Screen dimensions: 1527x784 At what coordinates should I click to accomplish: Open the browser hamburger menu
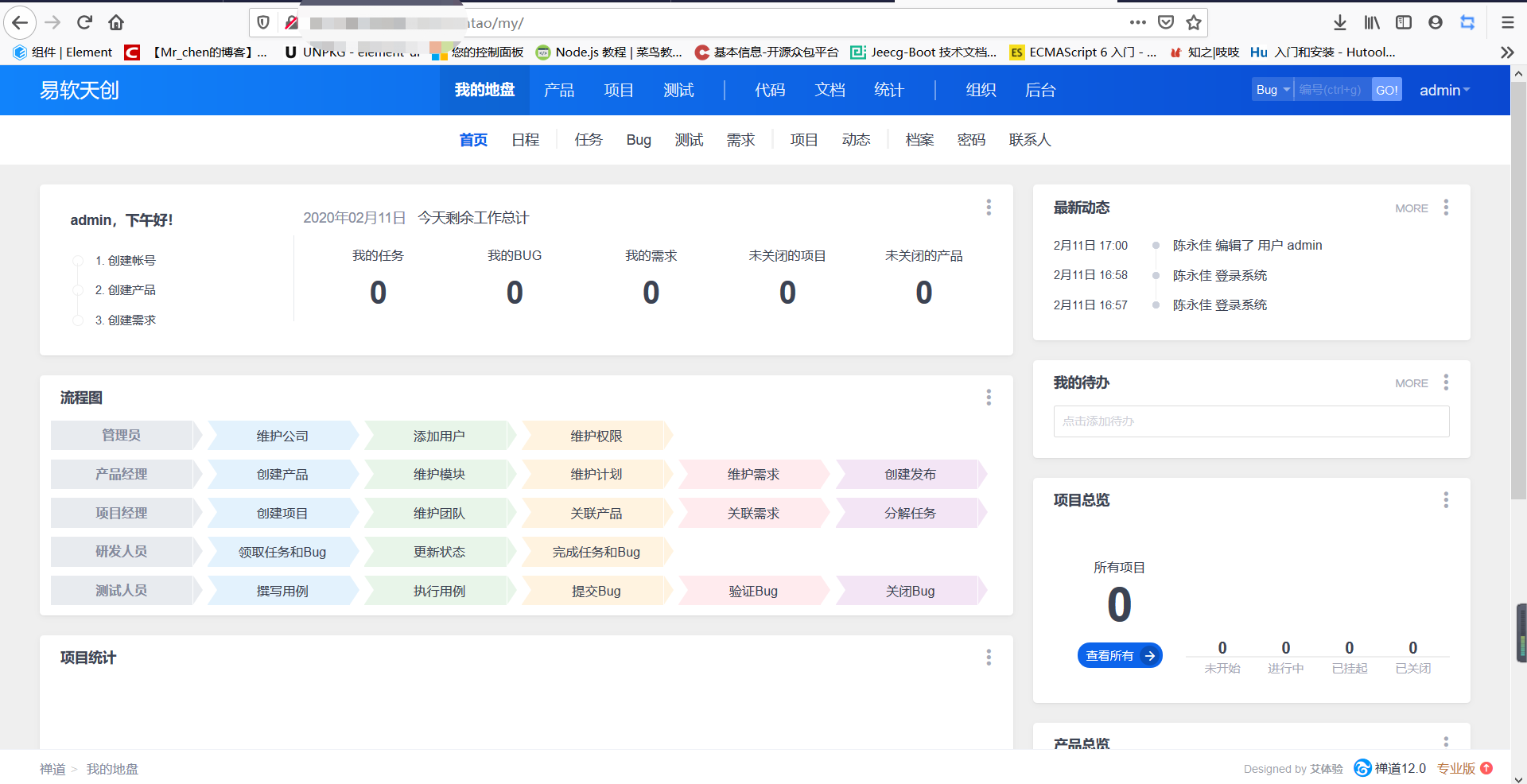pos(1507,22)
